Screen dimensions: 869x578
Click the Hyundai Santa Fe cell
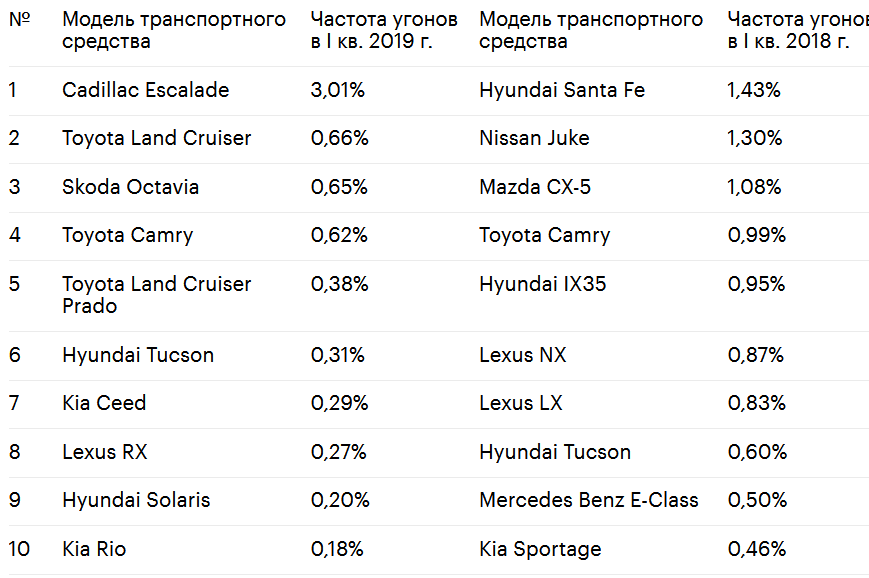click(x=562, y=90)
